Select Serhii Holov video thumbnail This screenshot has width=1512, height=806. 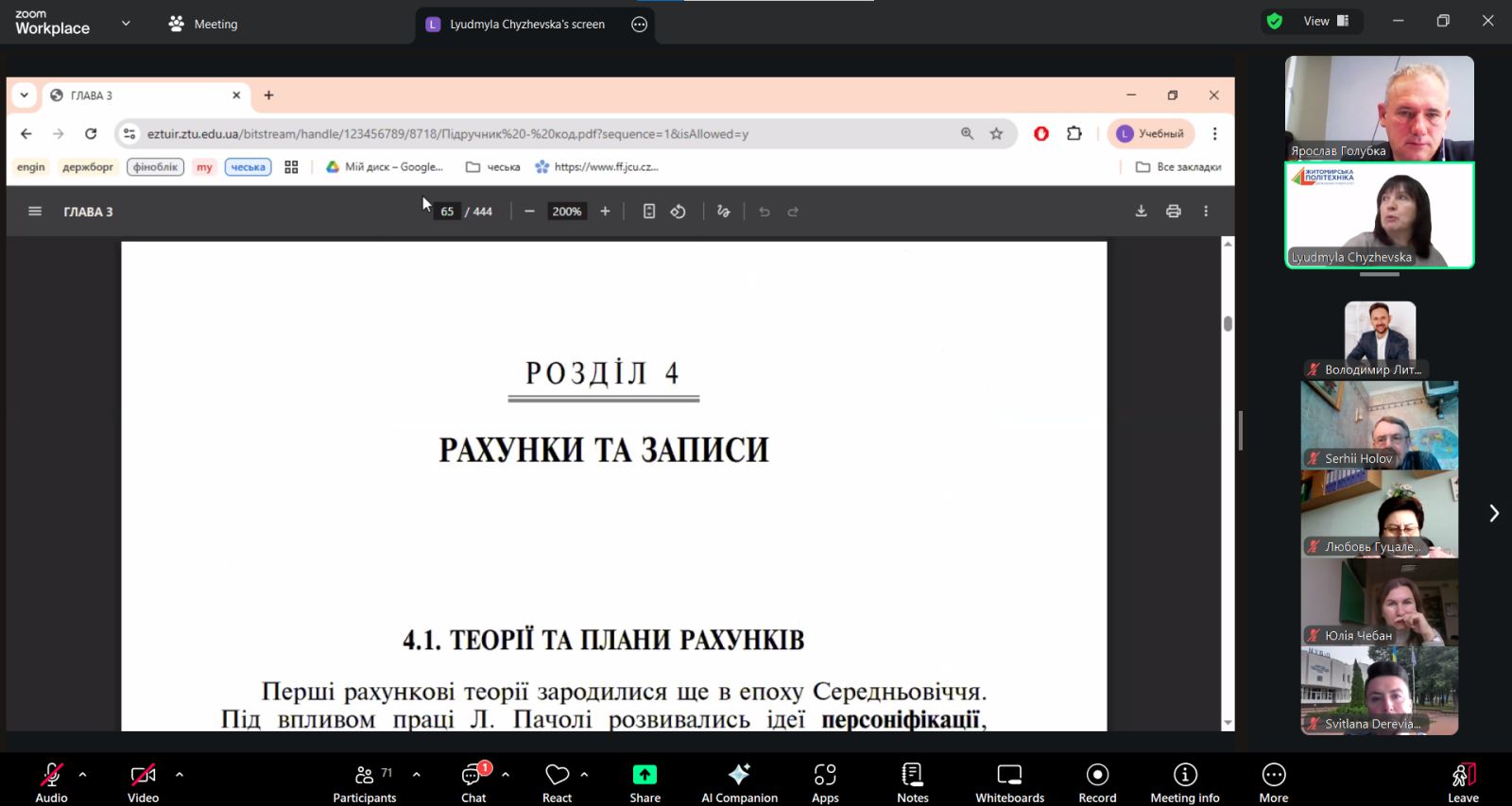pos(1380,425)
